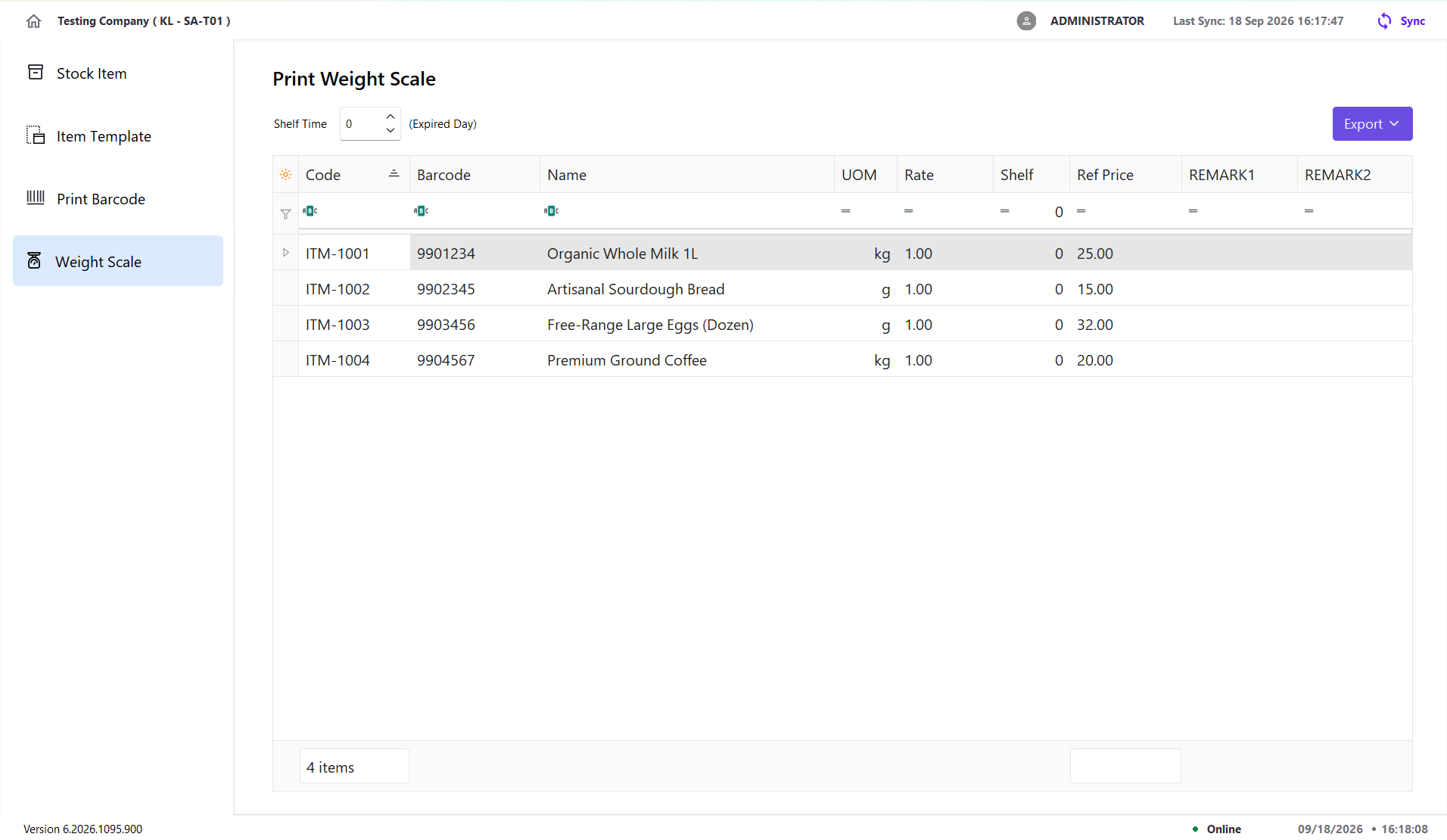
Task: Click the filter row funnel icon
Action: coord(285,214)
